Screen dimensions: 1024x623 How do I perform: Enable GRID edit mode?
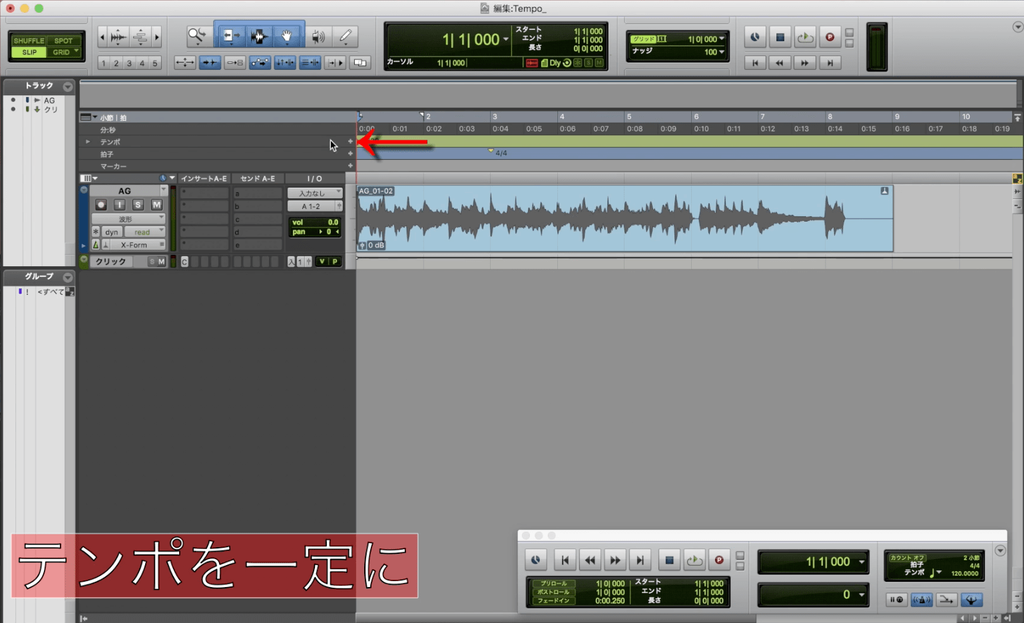pyautogui.click(x=63, y=52)
